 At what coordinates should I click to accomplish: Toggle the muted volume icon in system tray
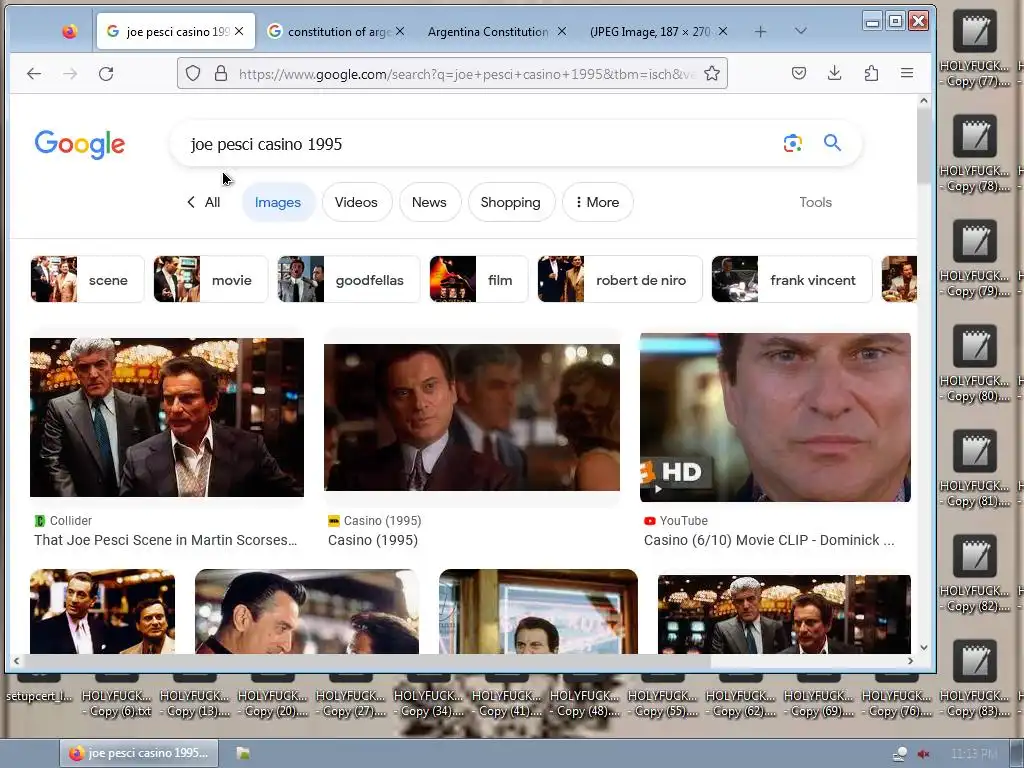click(923, 754)
